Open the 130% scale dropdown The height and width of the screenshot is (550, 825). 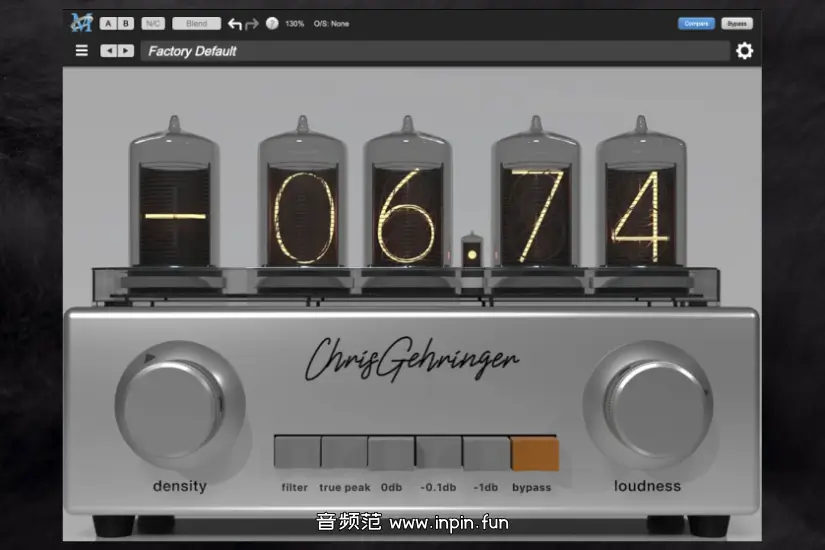(295, 24)
